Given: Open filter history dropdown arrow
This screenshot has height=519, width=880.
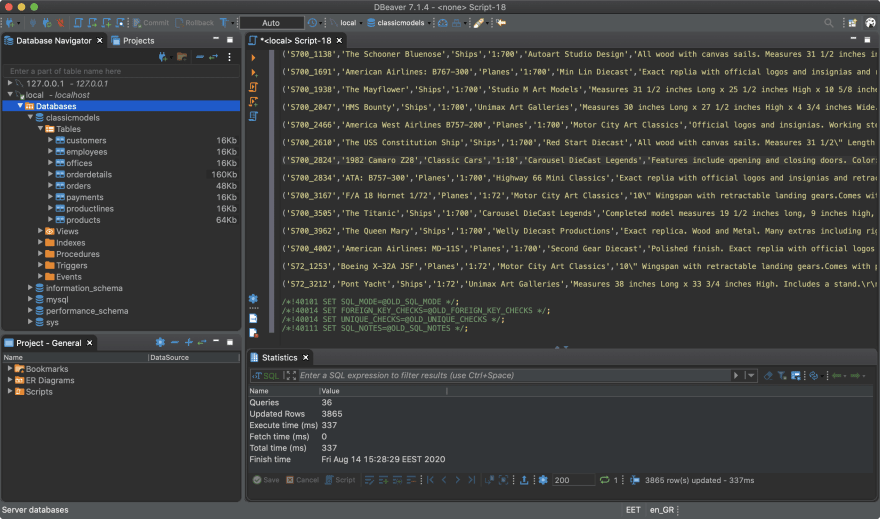Looking at the screenshot, I should click(751, 375).
